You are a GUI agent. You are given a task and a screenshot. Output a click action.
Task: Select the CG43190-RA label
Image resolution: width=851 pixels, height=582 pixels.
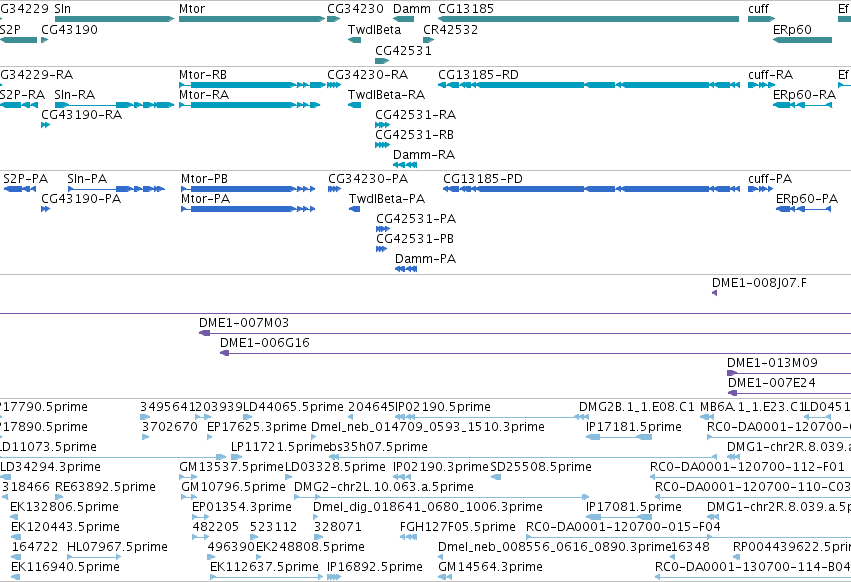click(81, 115)
